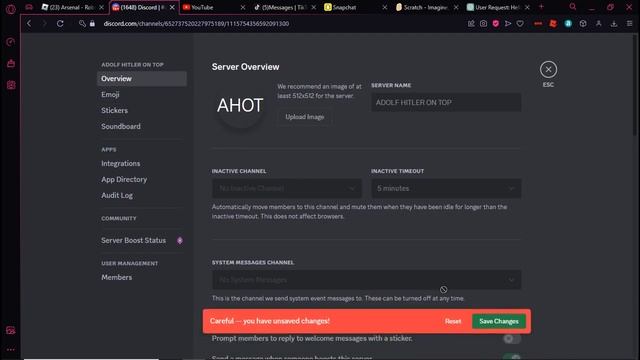Open the extensions cube icon
This screenshot has width=640, height=360.
coord(583,24)
